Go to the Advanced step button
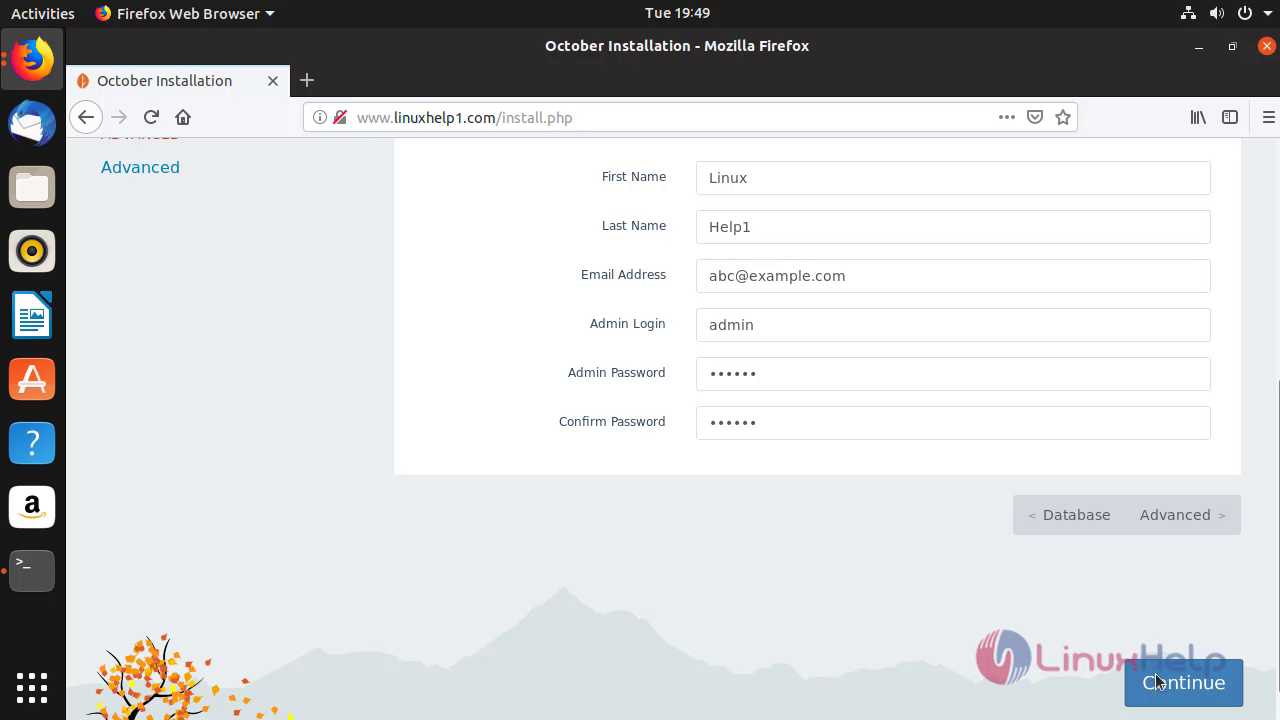This screenshot has width=1280, height=720. pyautogui.click(x=1183, y=515)
